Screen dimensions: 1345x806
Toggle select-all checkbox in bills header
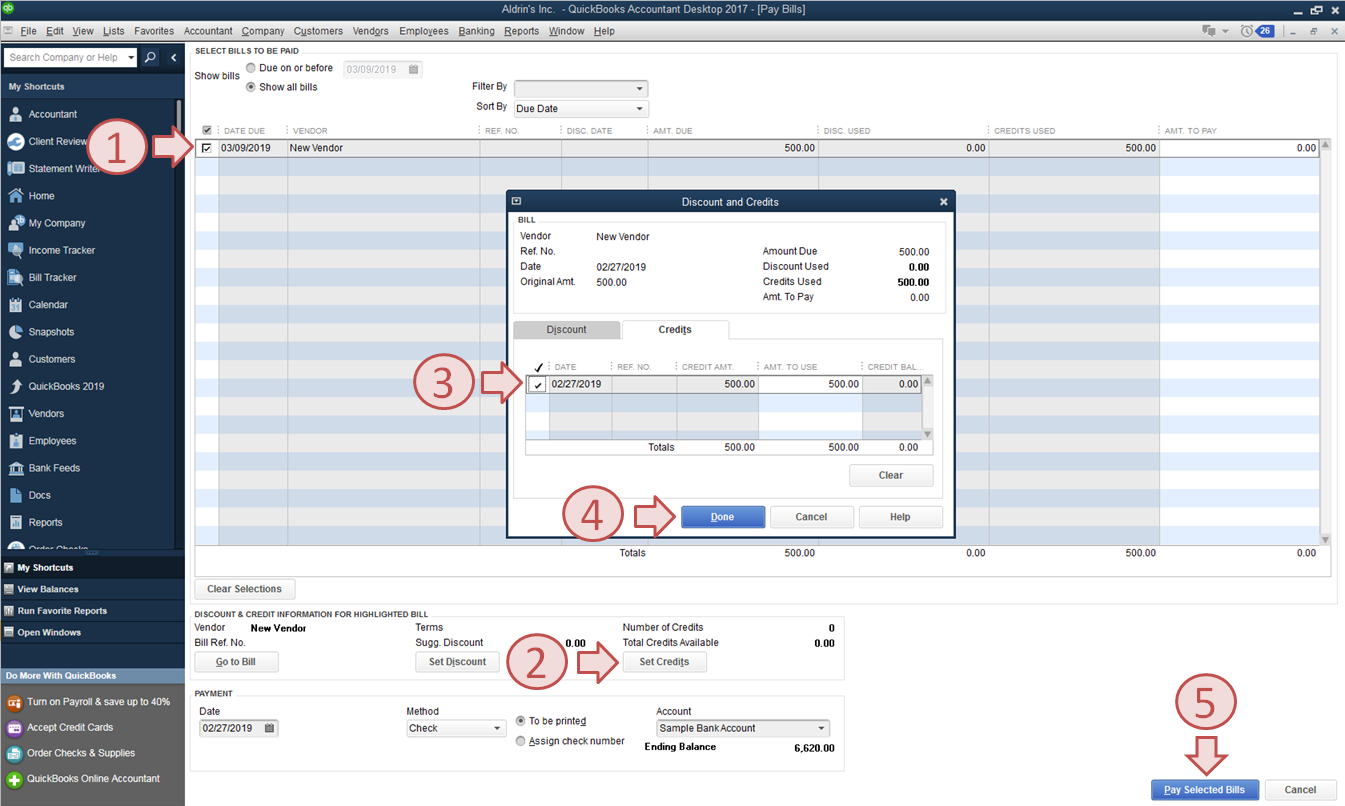click(x=207, y=131)
